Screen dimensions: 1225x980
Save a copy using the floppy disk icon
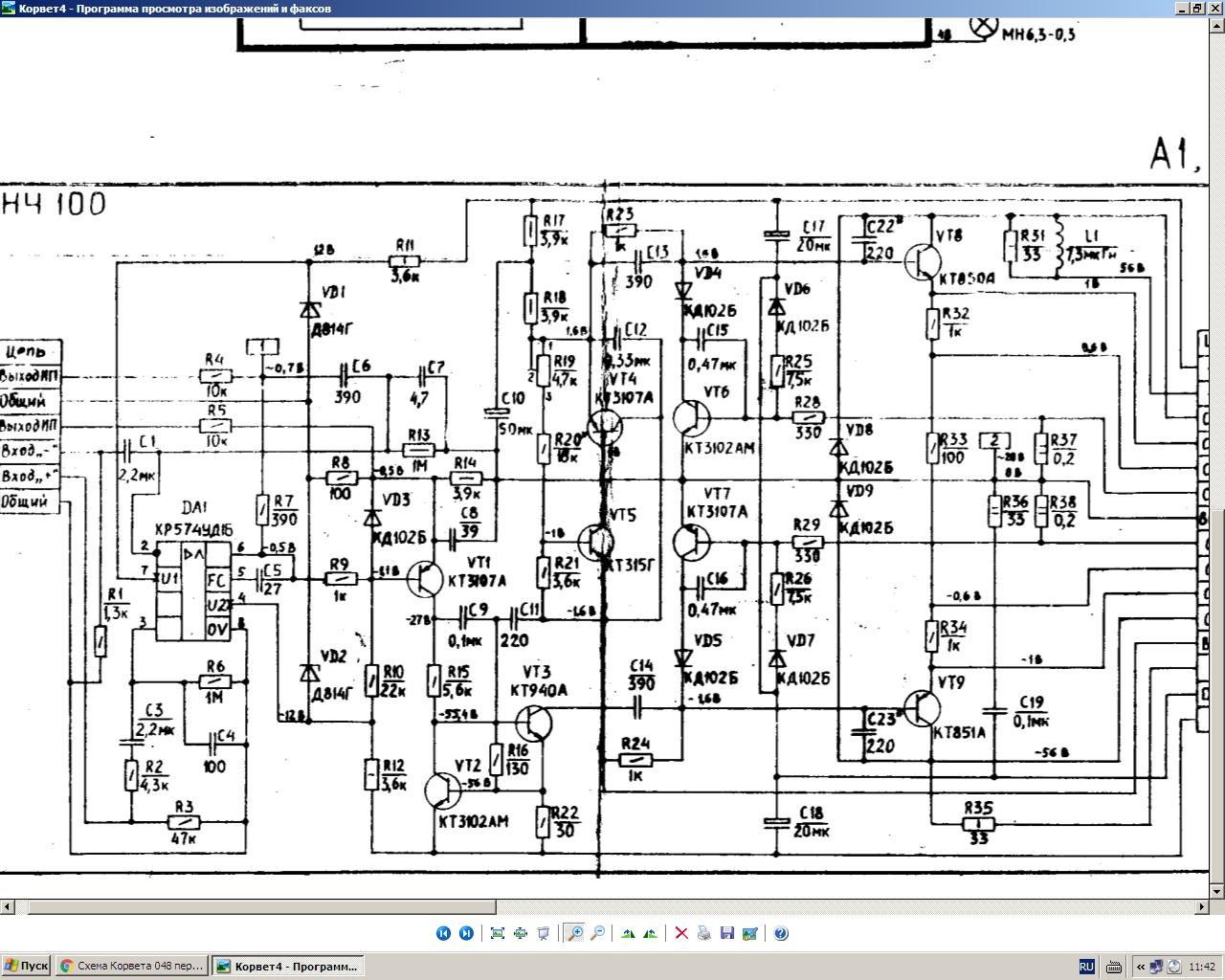coord(727,933)
